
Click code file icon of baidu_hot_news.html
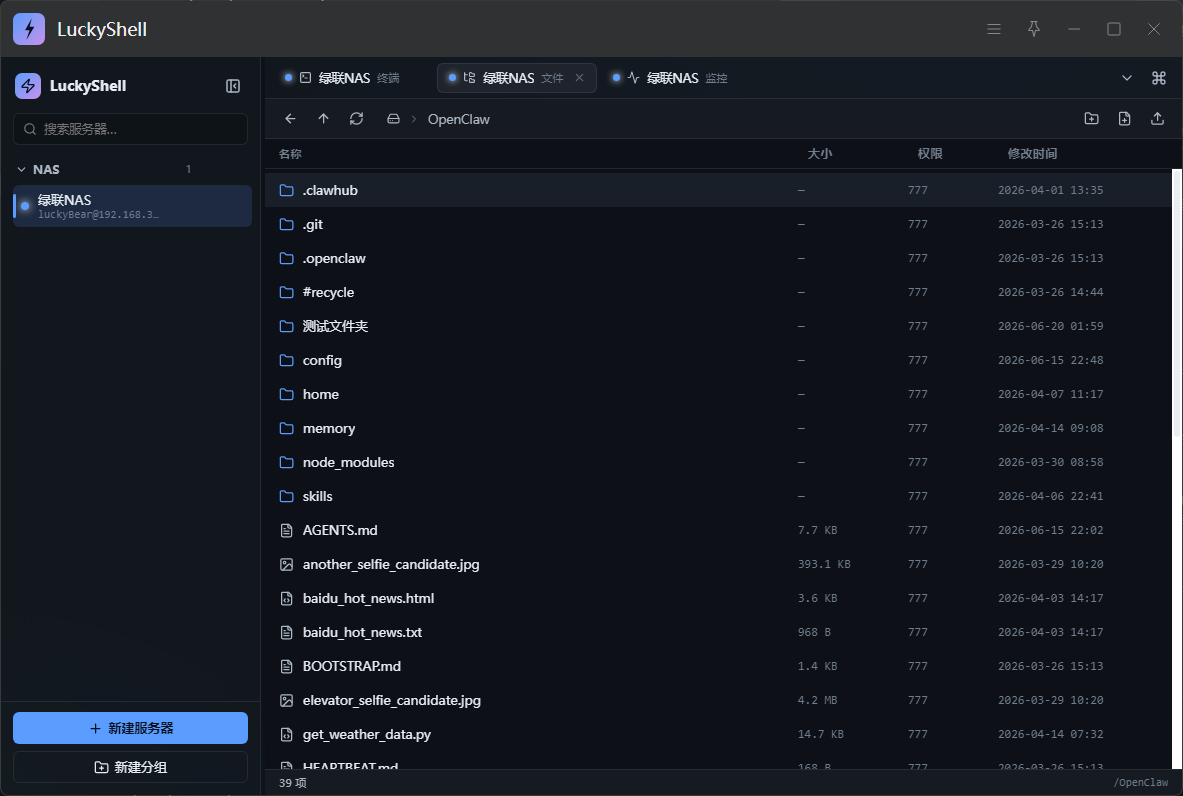point(287,598)
